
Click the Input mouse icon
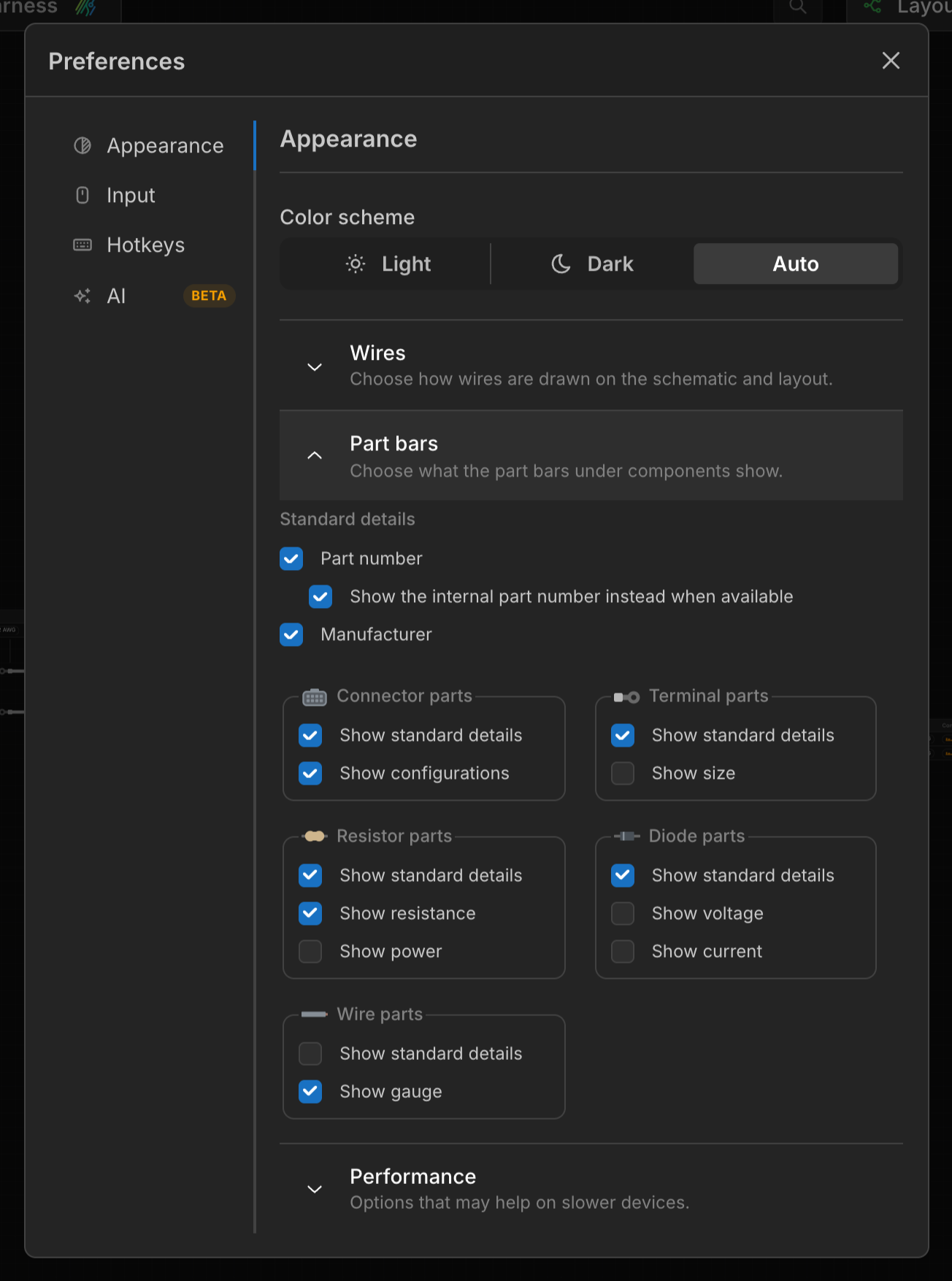click(x=82, y=196)
